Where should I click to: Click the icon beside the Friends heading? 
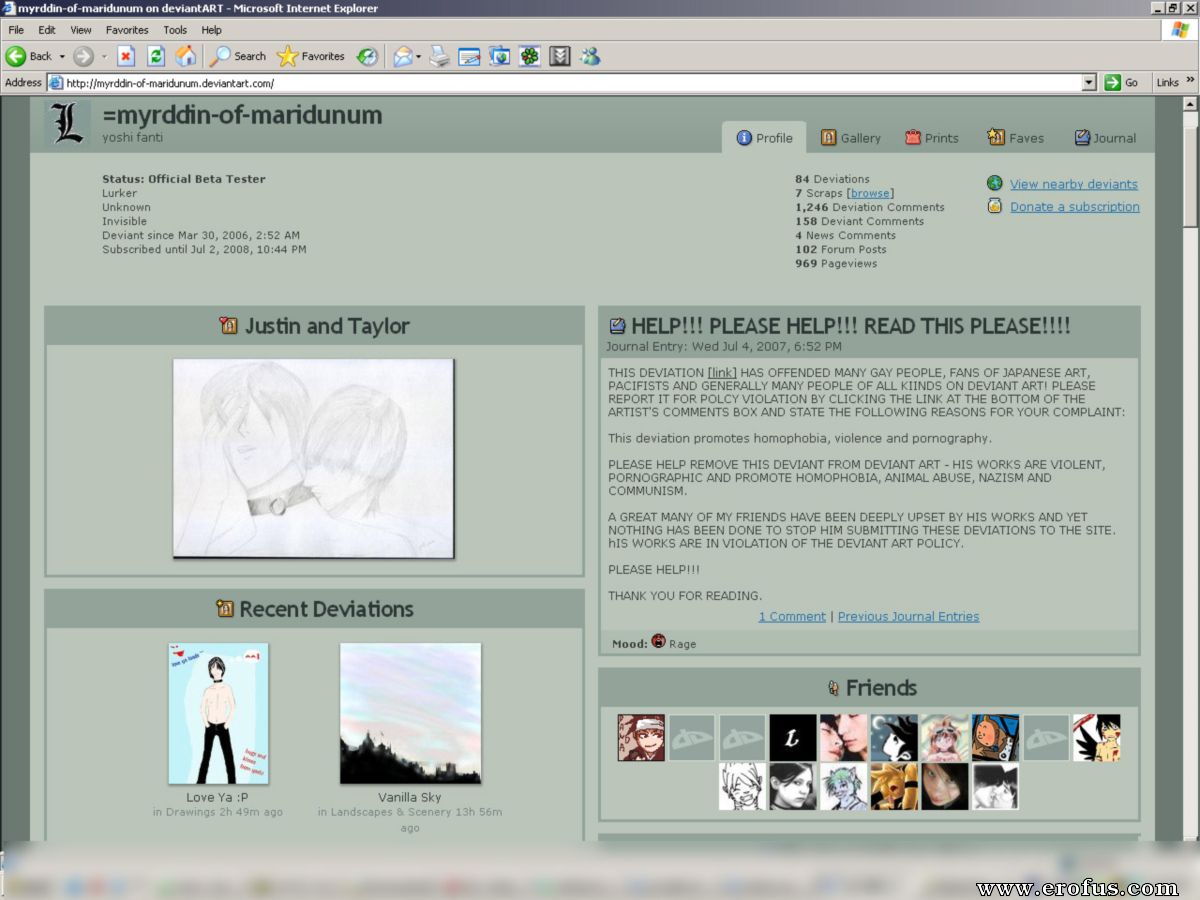point(833,687)
